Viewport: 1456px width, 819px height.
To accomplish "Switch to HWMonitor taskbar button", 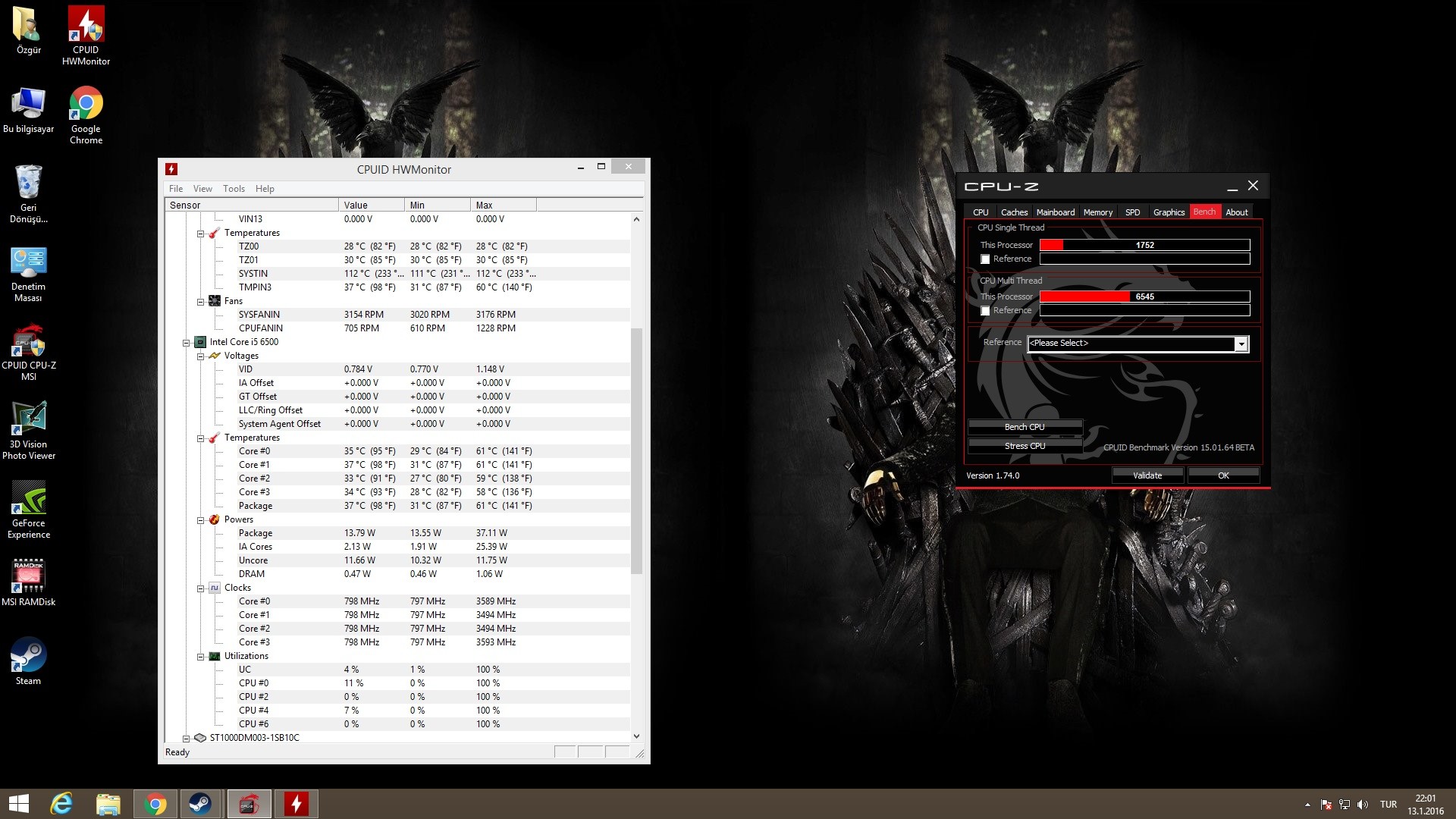I will click(x=296, y=804).
